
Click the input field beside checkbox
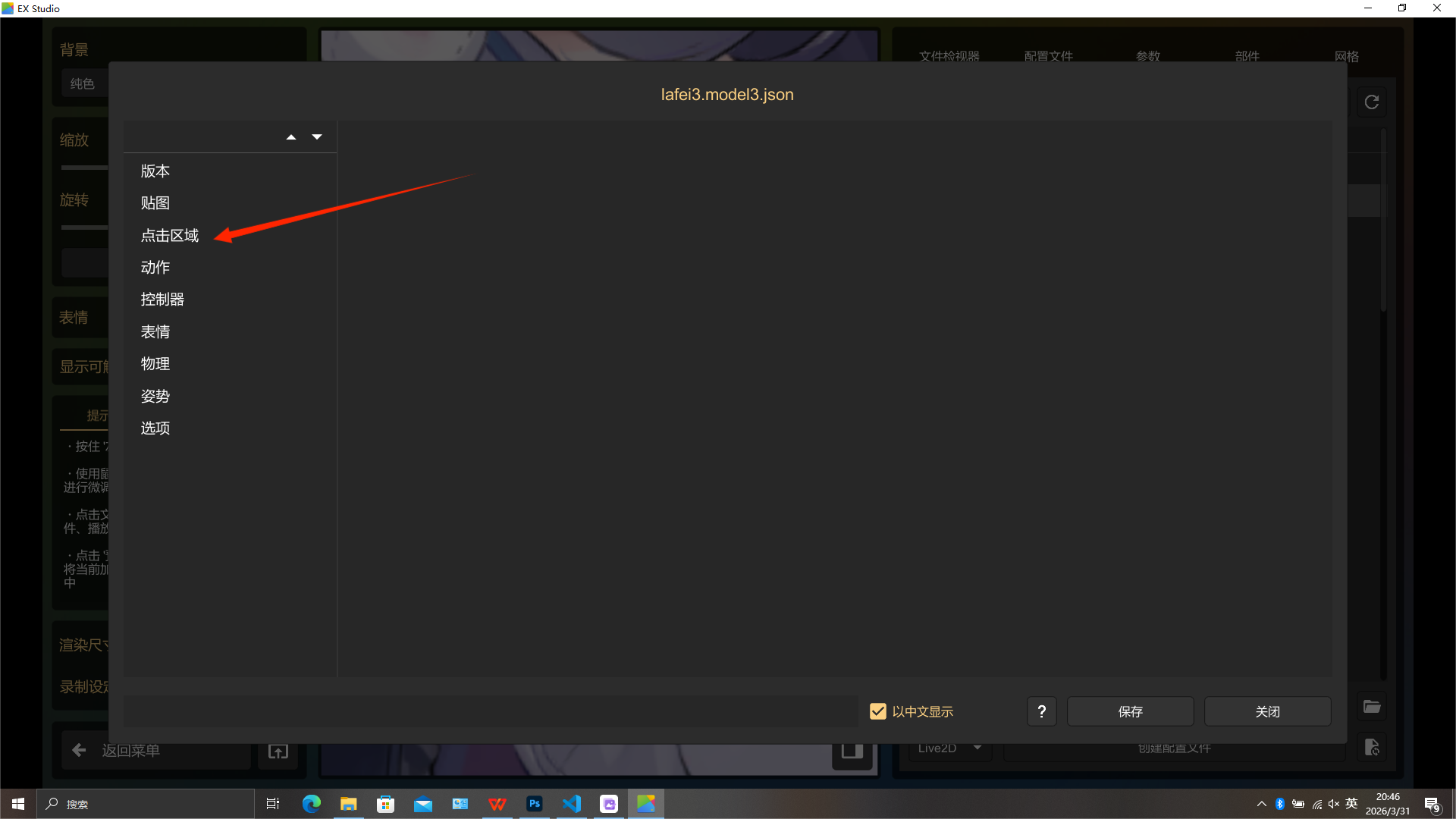point(490,711)
